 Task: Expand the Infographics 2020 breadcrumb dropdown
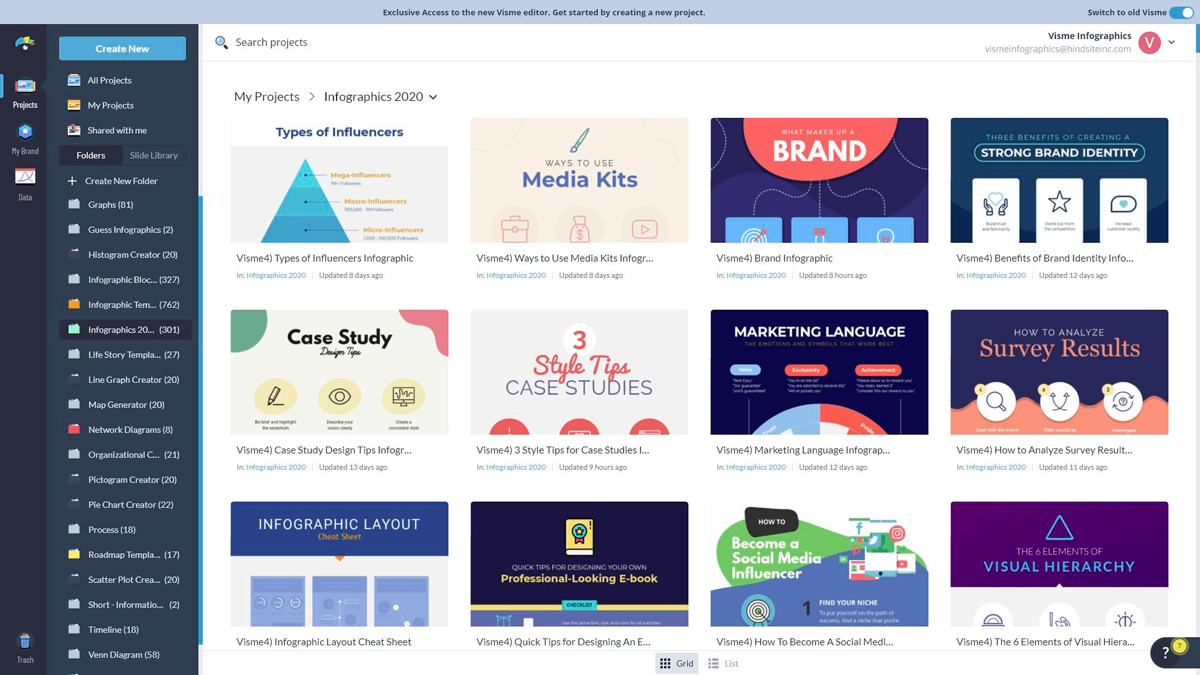[433, 97]
